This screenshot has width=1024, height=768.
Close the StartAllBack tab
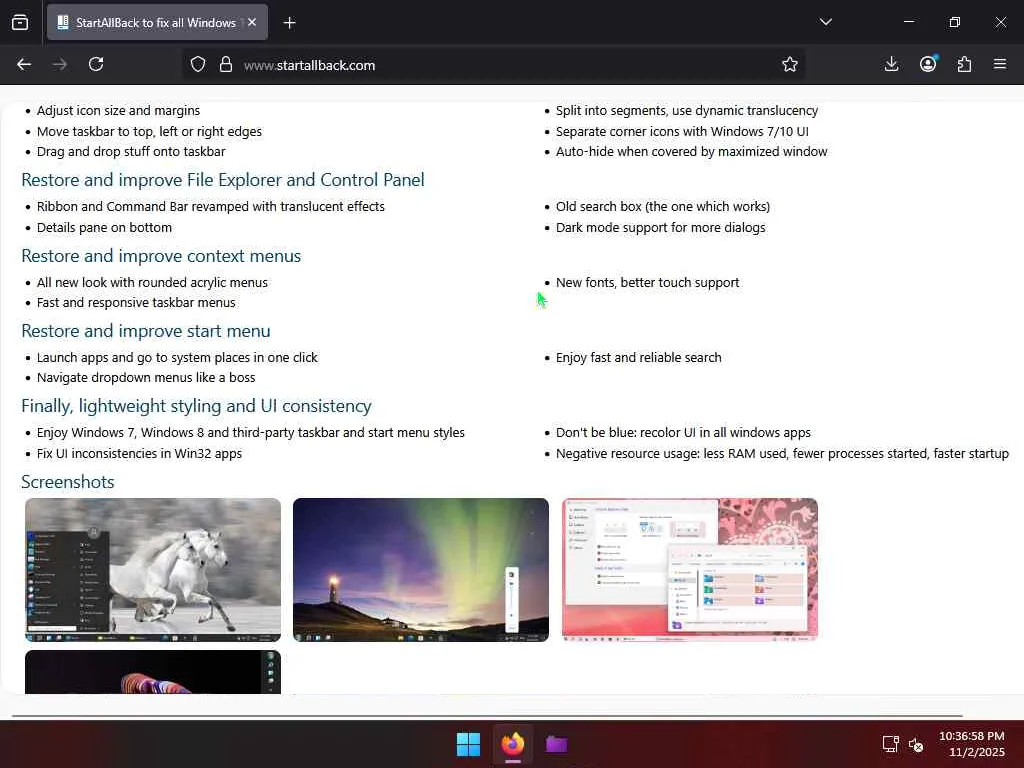click(x=252, y=22)
